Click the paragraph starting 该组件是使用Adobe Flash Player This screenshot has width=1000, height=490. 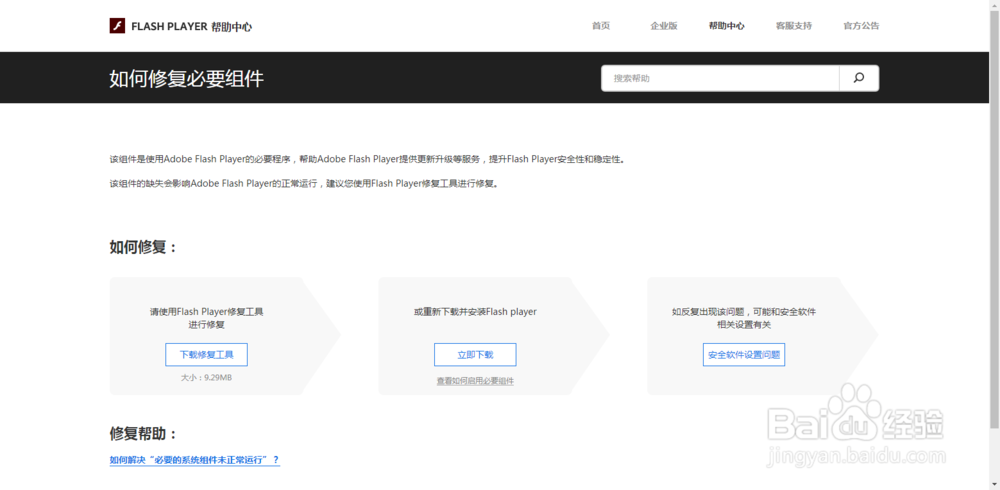[367, 160]
